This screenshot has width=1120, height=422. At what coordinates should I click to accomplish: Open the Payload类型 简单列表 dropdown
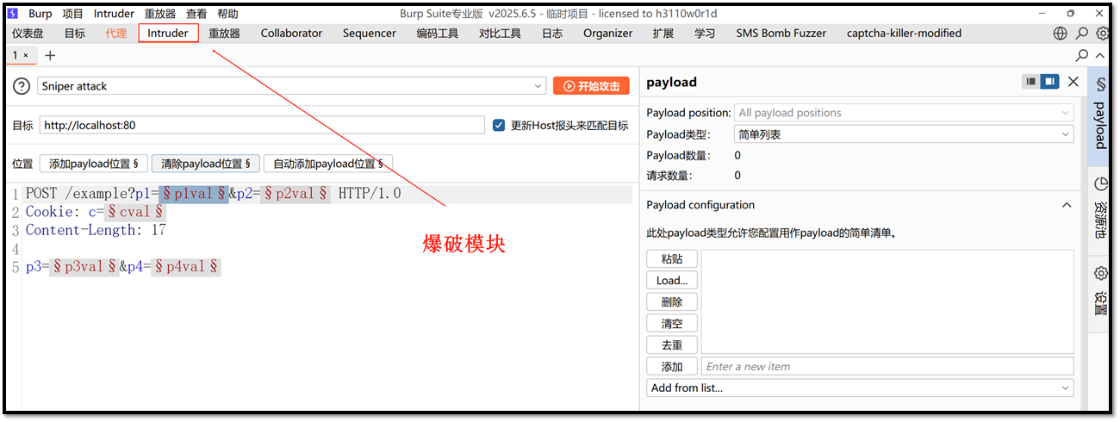tap(904, 134)
